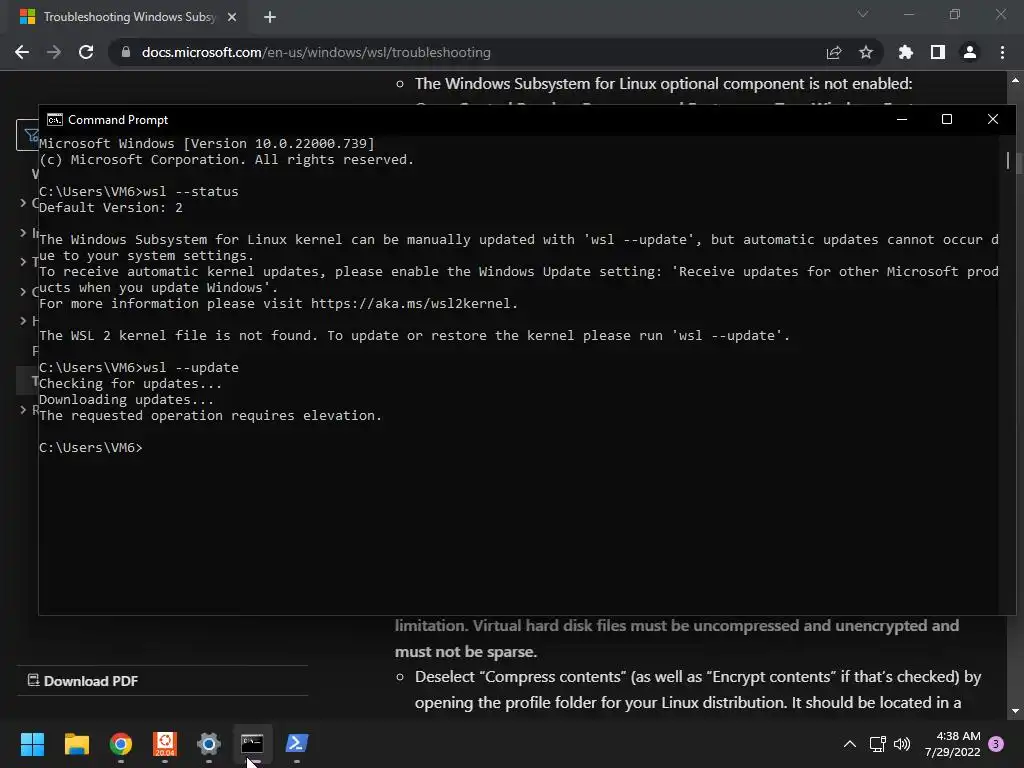Toggle the Chrome side panel icon
The image size is (1024, 768).
point(938,52)
